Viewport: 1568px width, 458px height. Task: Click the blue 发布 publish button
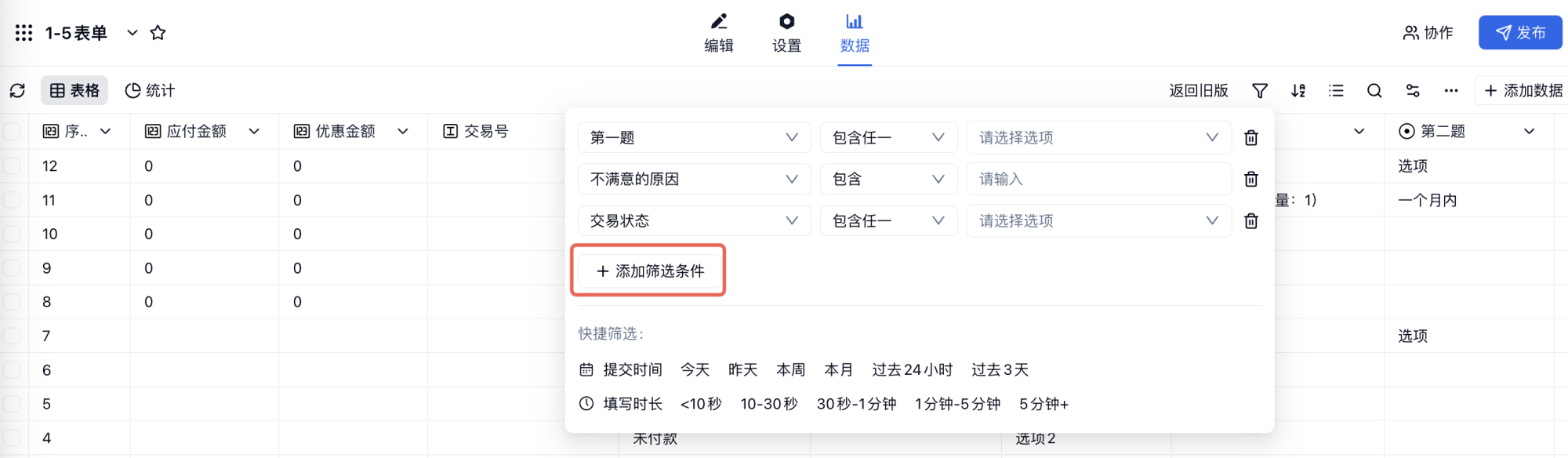1520,33
